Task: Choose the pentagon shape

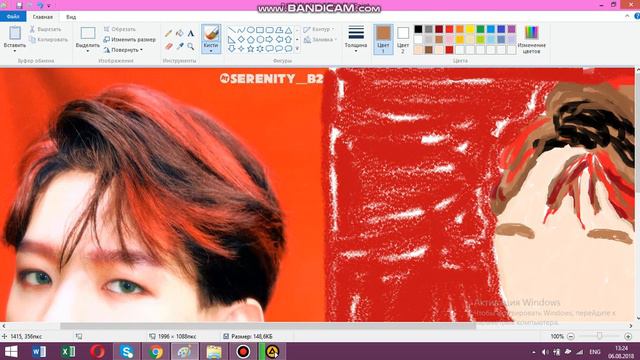Action: tap(251, 40)
